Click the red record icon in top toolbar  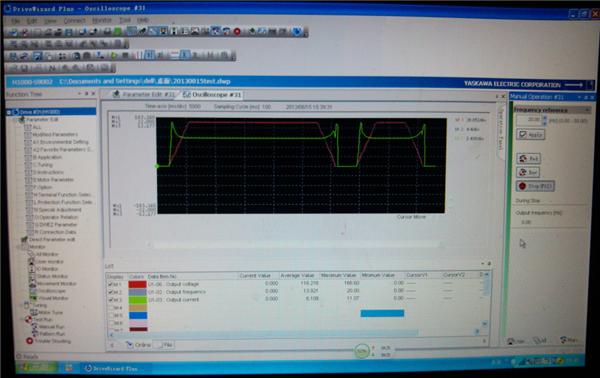click(x=237, y=31)
